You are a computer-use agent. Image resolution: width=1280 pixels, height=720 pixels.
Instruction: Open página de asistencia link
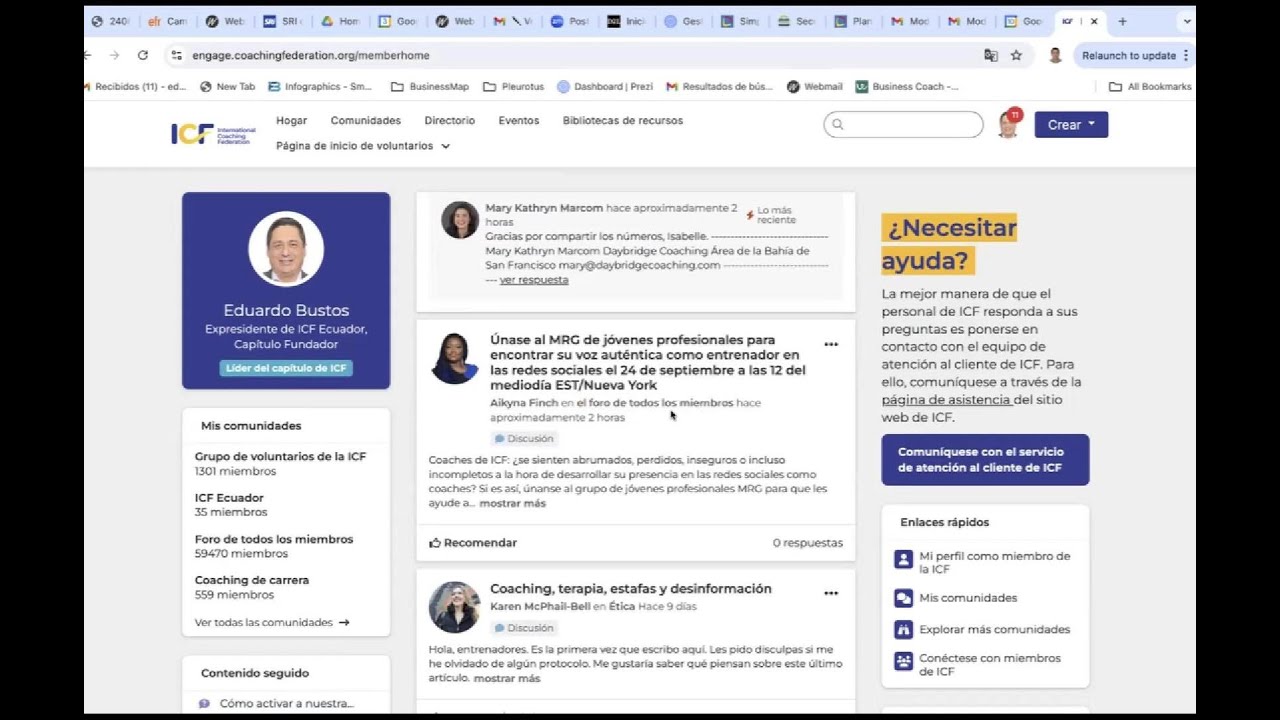click(947, 400)
